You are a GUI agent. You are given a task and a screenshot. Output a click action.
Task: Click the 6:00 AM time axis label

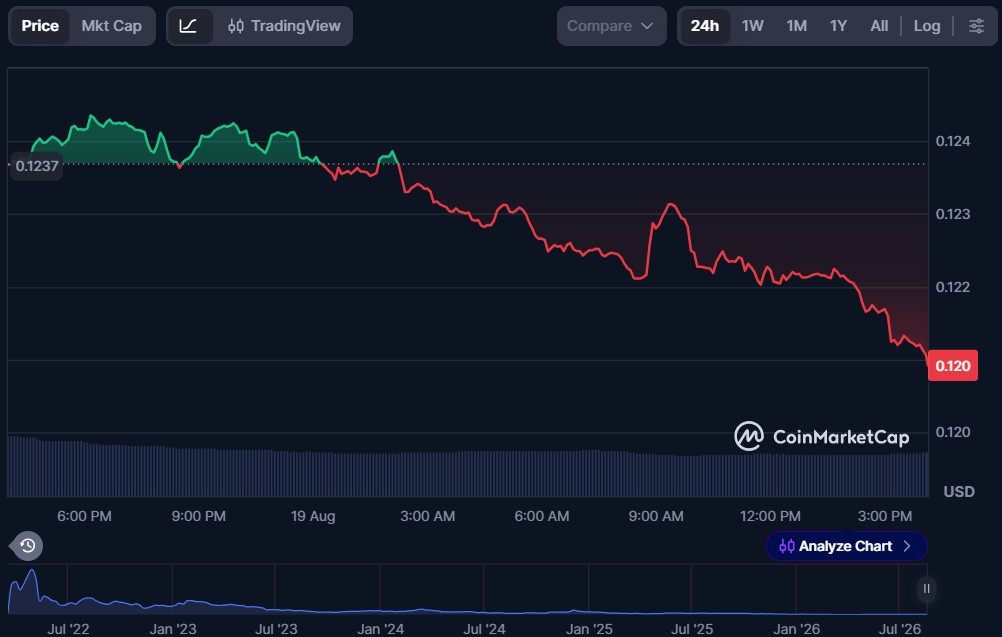pos(542,516)
